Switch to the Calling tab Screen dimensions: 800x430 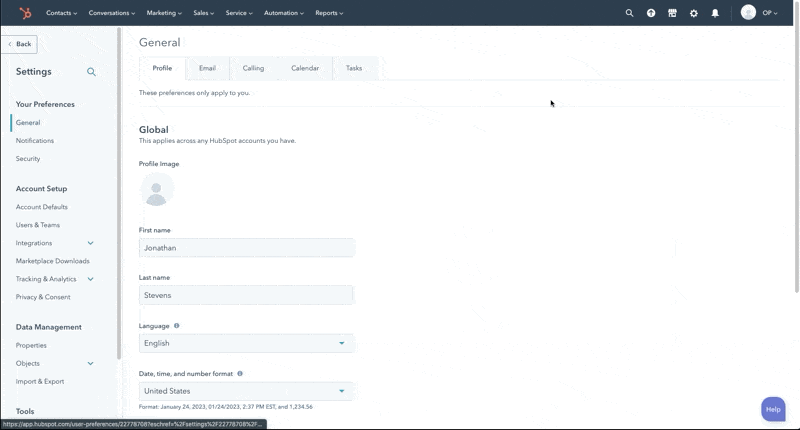pyautogui.click(x=253, y=68)
